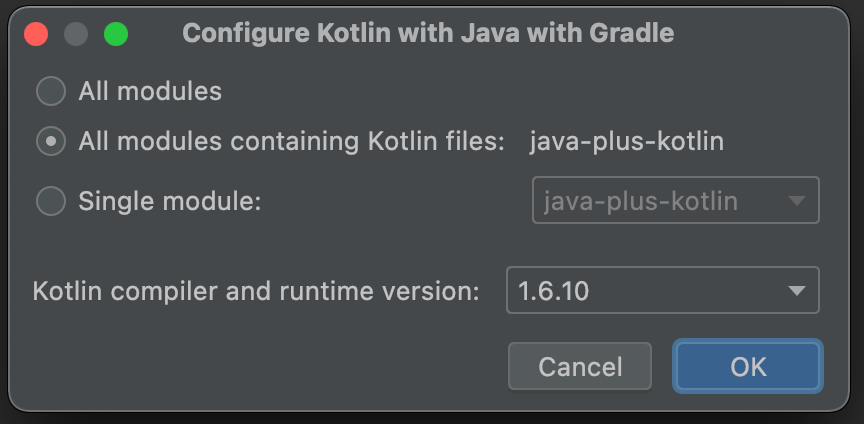
Task: Select the "All modules" radio button
Action: click(x=51, y=91)
